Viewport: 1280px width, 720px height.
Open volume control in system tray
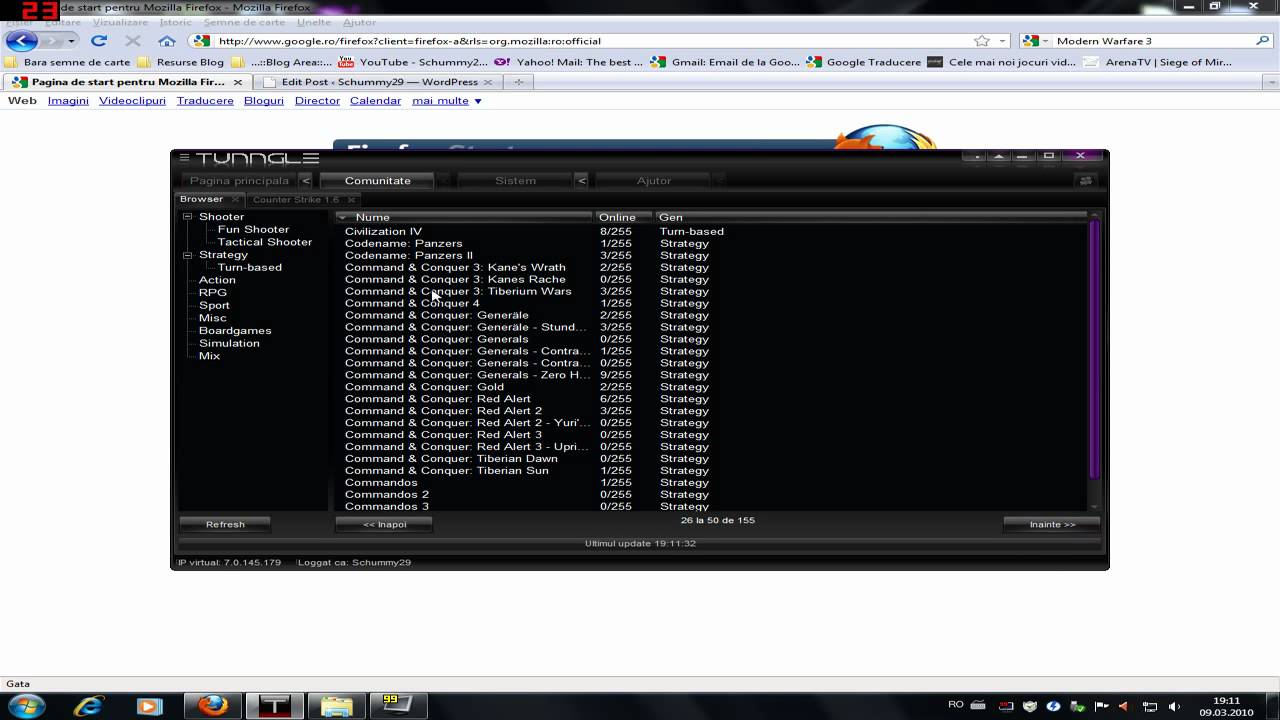(x=1174, y=706)
